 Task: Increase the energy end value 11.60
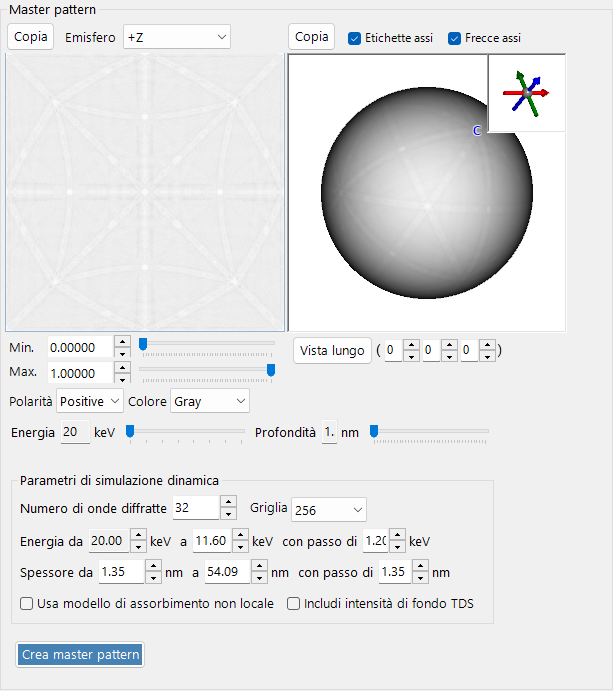(240, 535)
